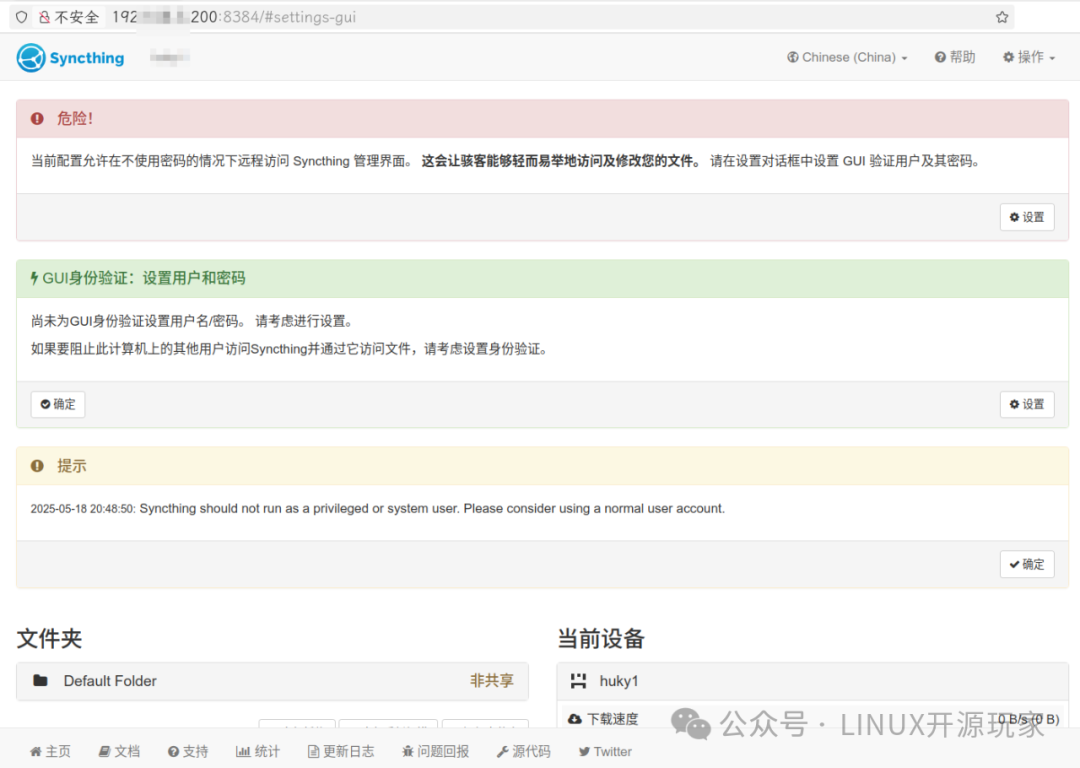This screenshot has height=768, width=1080.
Task: Open the 帮助 help menu item
Action: 955,58
